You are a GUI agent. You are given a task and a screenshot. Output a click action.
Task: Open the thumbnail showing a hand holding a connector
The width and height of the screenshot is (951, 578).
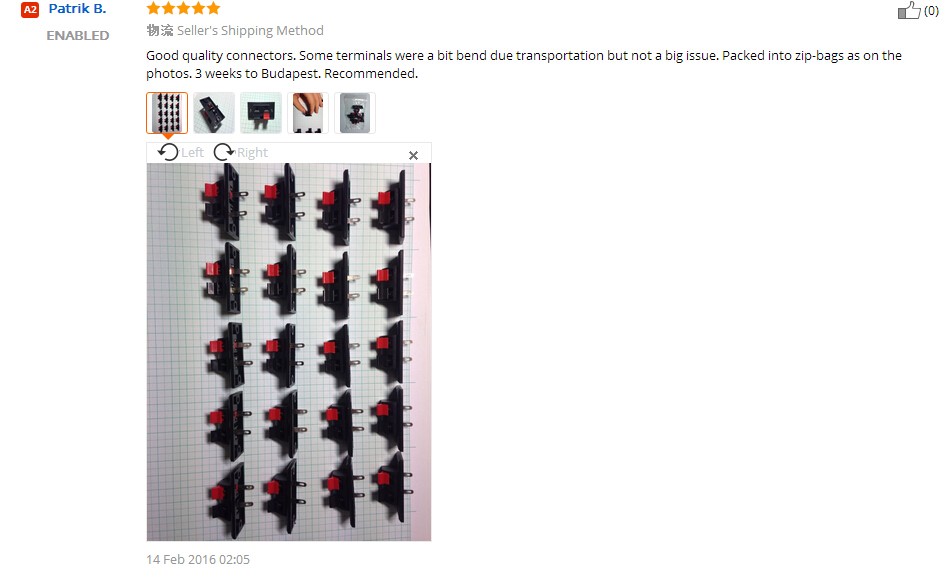[308, 113]
